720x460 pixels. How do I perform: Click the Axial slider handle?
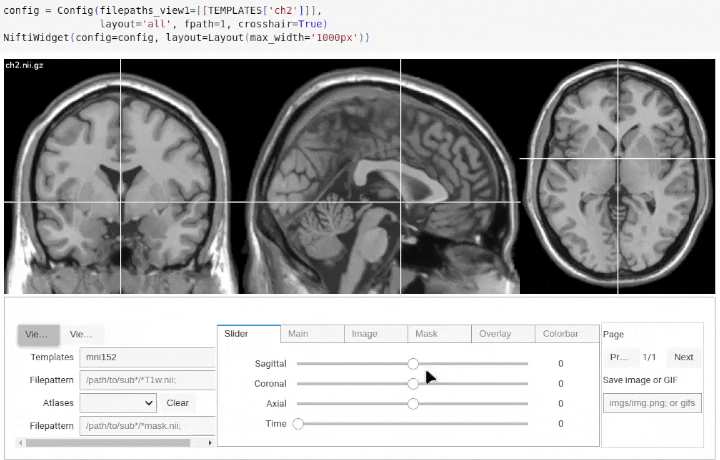pos(413,404)
